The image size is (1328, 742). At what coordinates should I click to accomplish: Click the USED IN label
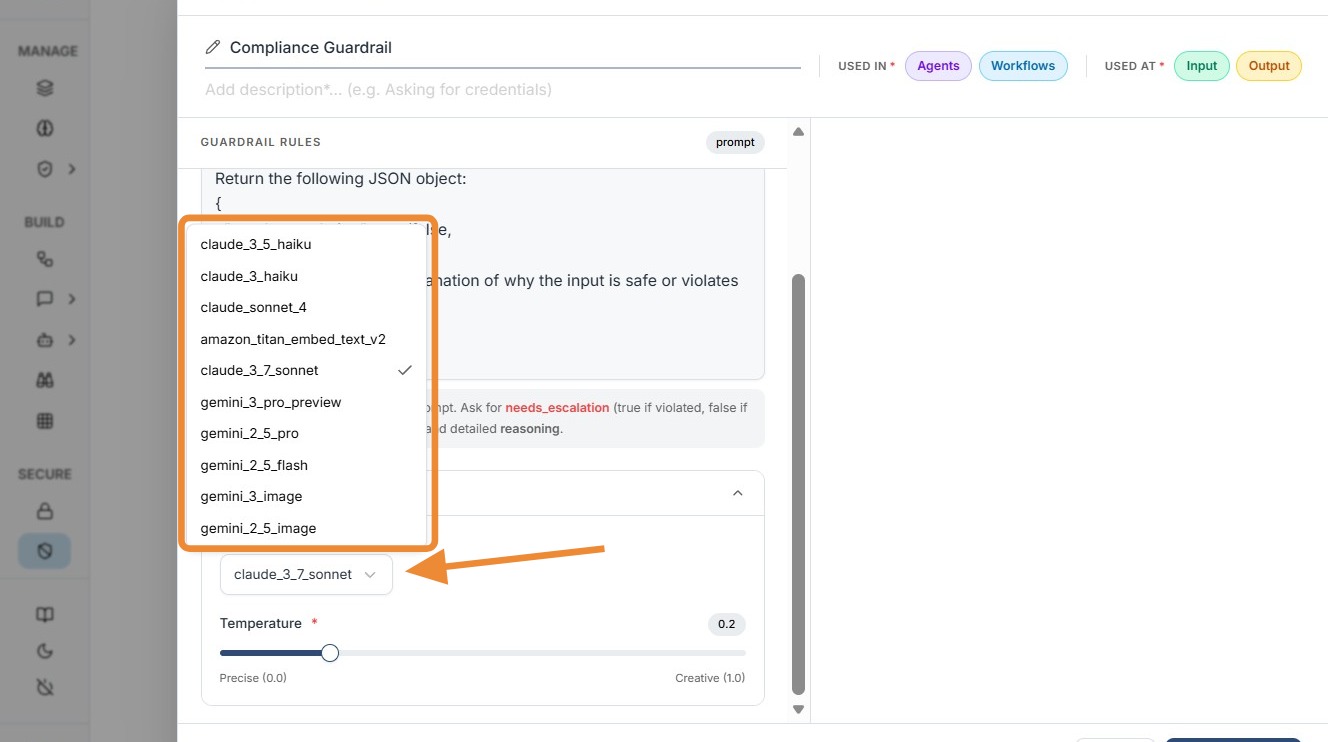tap(862, 66)
